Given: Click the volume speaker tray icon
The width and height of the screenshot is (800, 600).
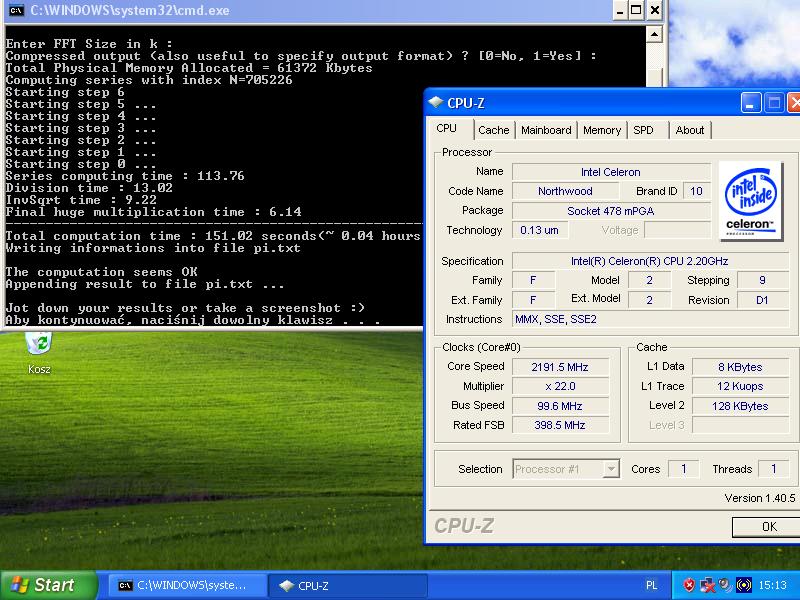Looking at the screenshot, I should [x=725, y=585].
